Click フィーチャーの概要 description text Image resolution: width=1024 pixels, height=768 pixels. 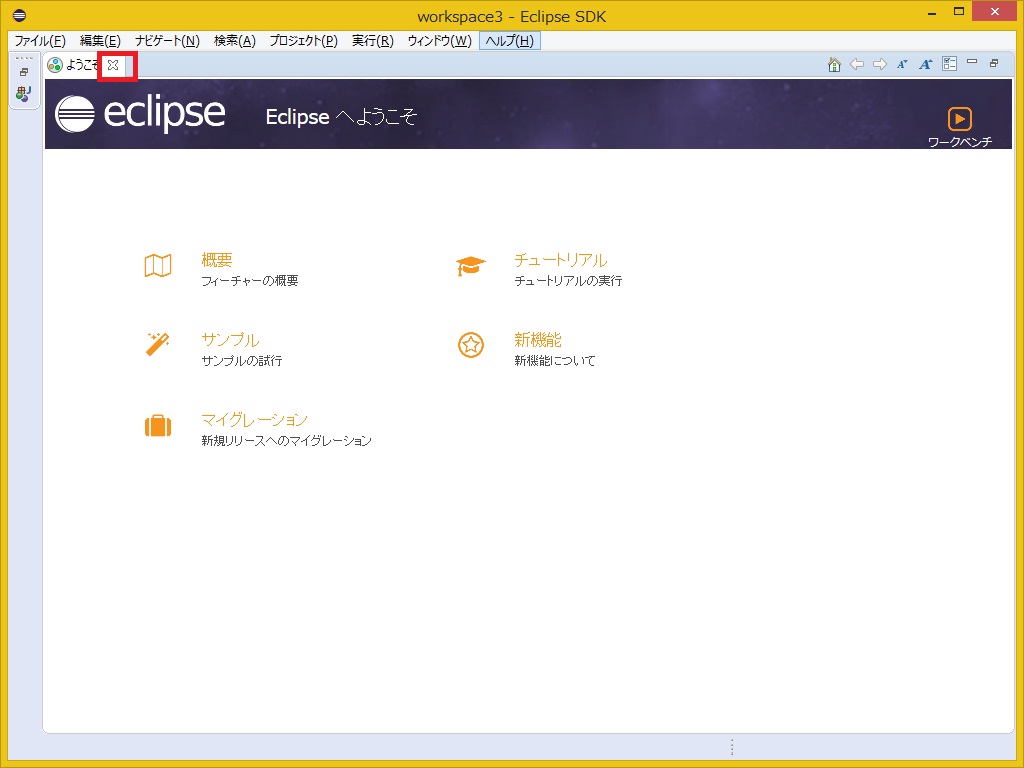pos(249,281)
